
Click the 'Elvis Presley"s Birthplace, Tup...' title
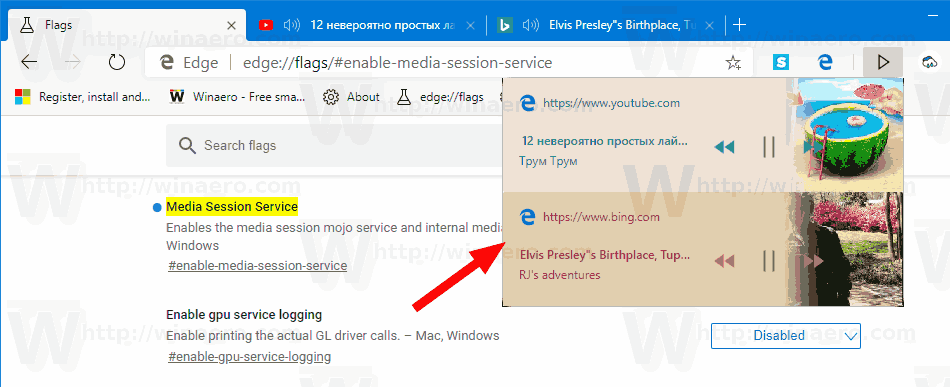[605, 255]
